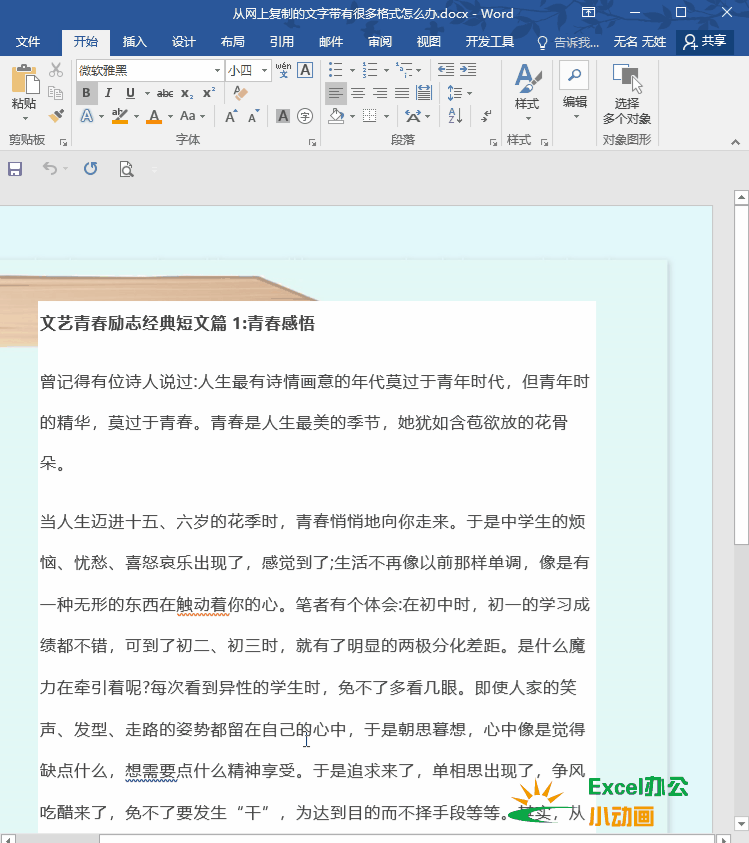Toggle Bold formatting

86,93
